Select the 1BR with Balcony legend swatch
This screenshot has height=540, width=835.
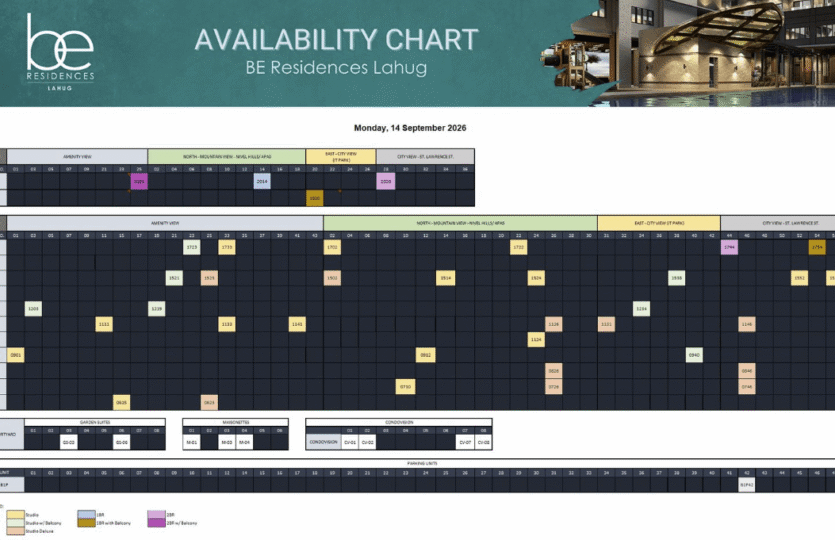[86, 523]
